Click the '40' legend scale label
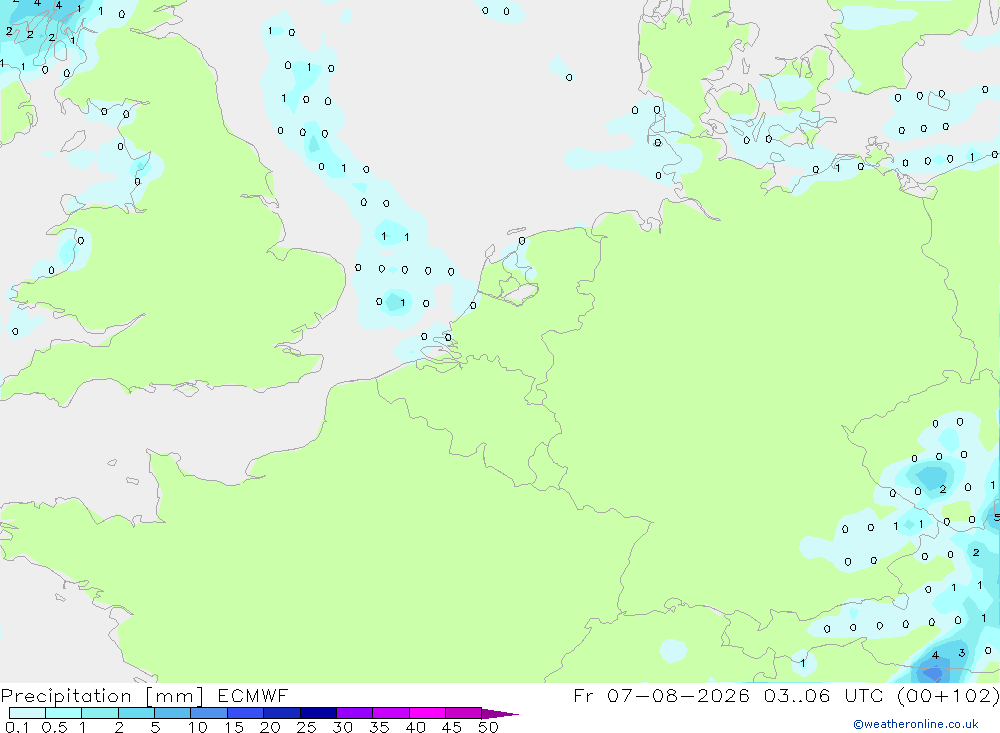This screenshot has width=1000, height=733. coord(415,727)
